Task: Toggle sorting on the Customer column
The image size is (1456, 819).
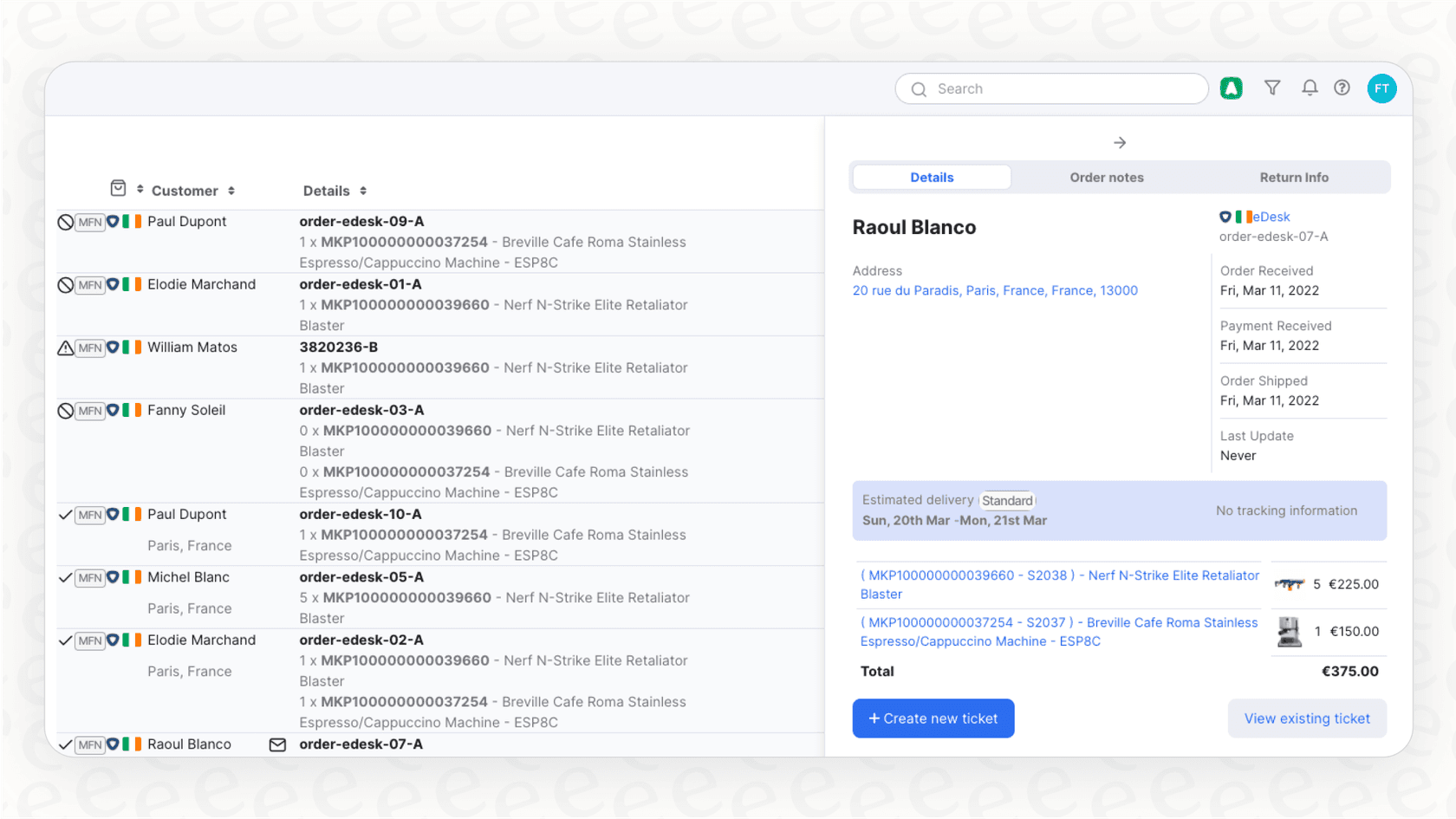Action: (x=231, y=190)
